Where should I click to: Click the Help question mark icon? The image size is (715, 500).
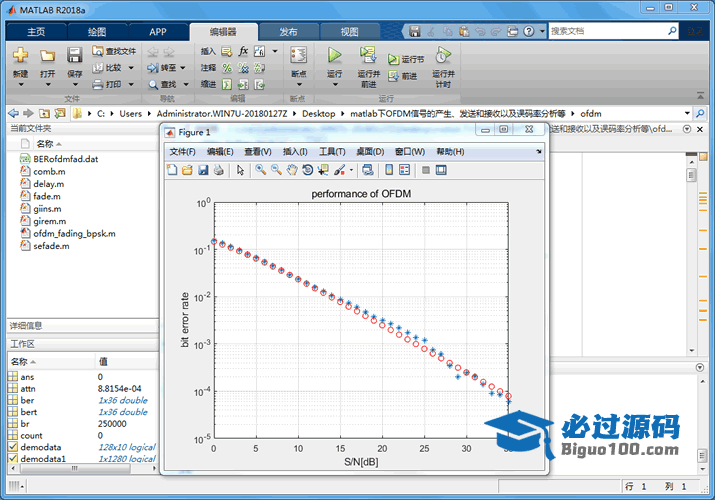pyautogui.click(x=528, y=31)
